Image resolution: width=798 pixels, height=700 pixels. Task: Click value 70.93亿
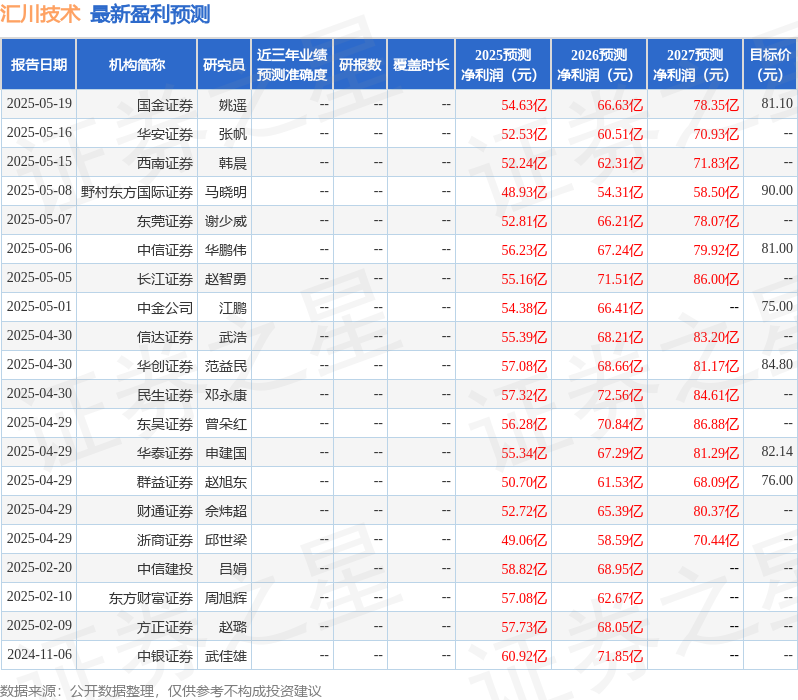pos(716,134)
